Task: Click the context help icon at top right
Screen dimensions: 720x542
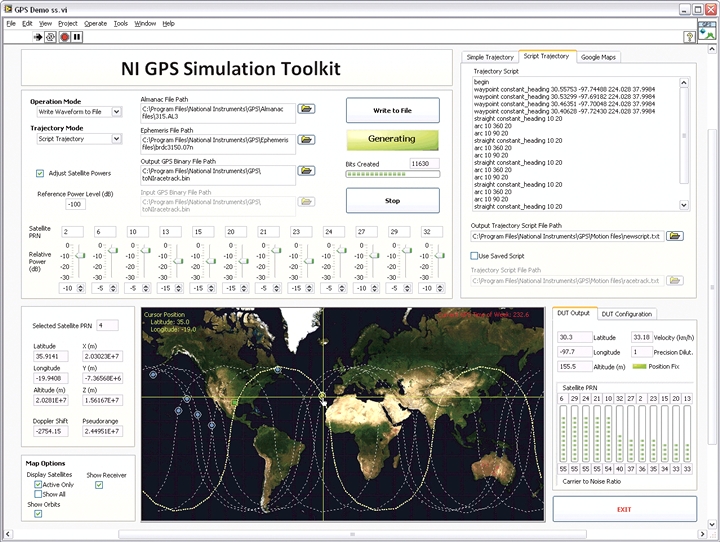Action: (x=690, y=36)
